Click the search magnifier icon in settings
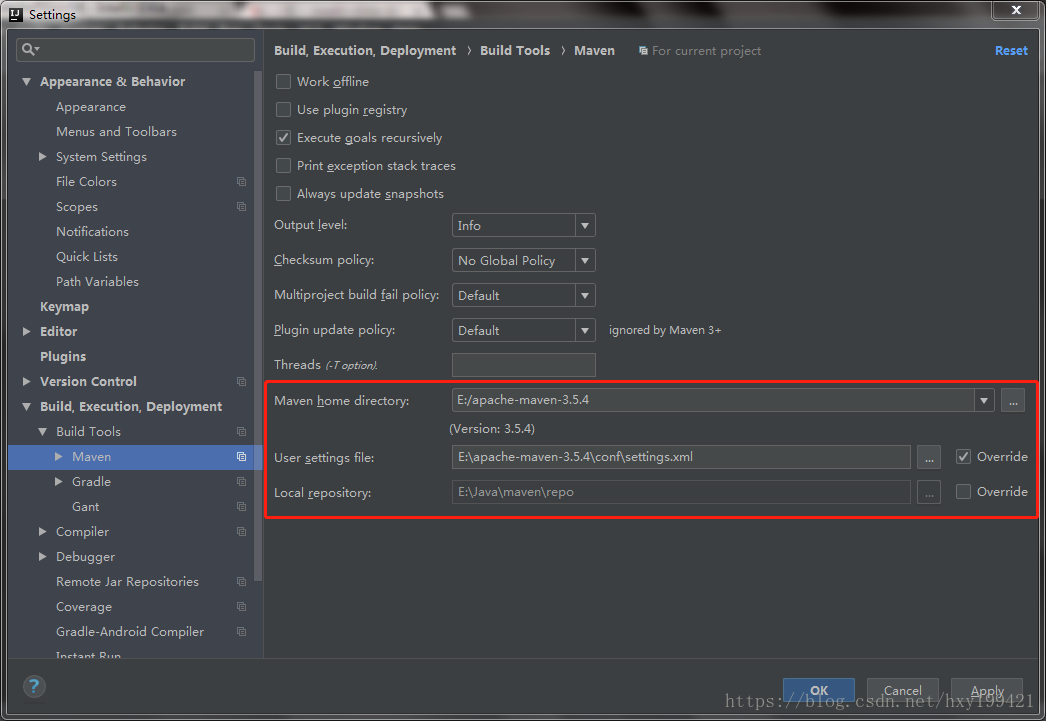 click(30, 49)
